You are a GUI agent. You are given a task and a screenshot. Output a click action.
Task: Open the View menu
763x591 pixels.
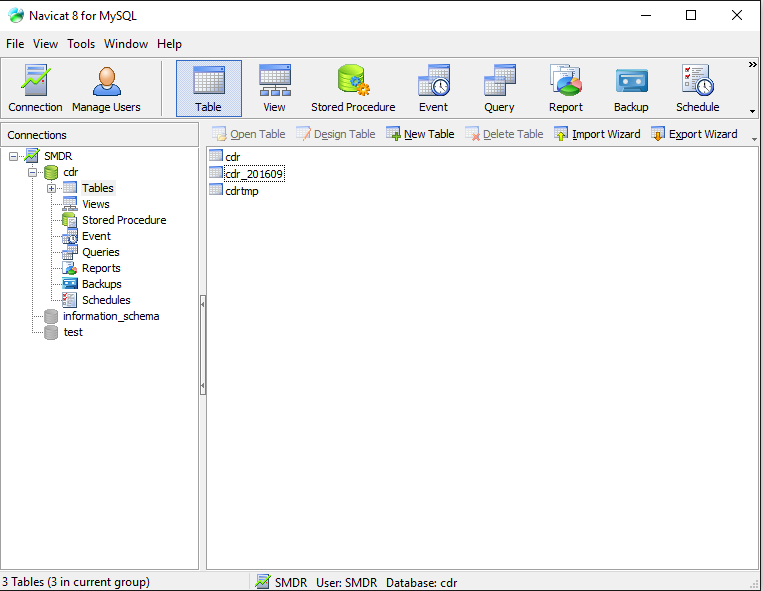point(45,44)
